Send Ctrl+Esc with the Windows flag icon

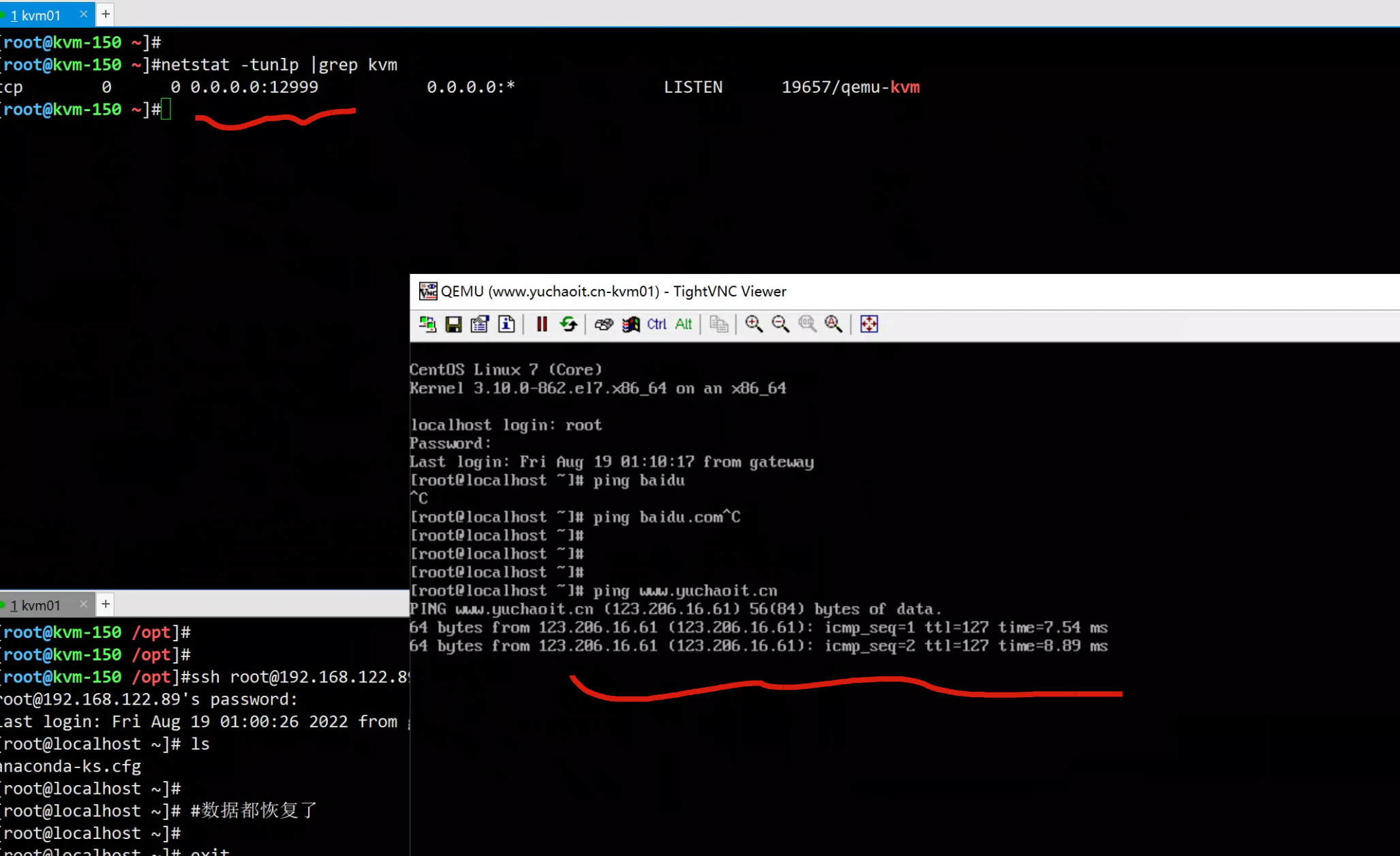coord(630,324)
